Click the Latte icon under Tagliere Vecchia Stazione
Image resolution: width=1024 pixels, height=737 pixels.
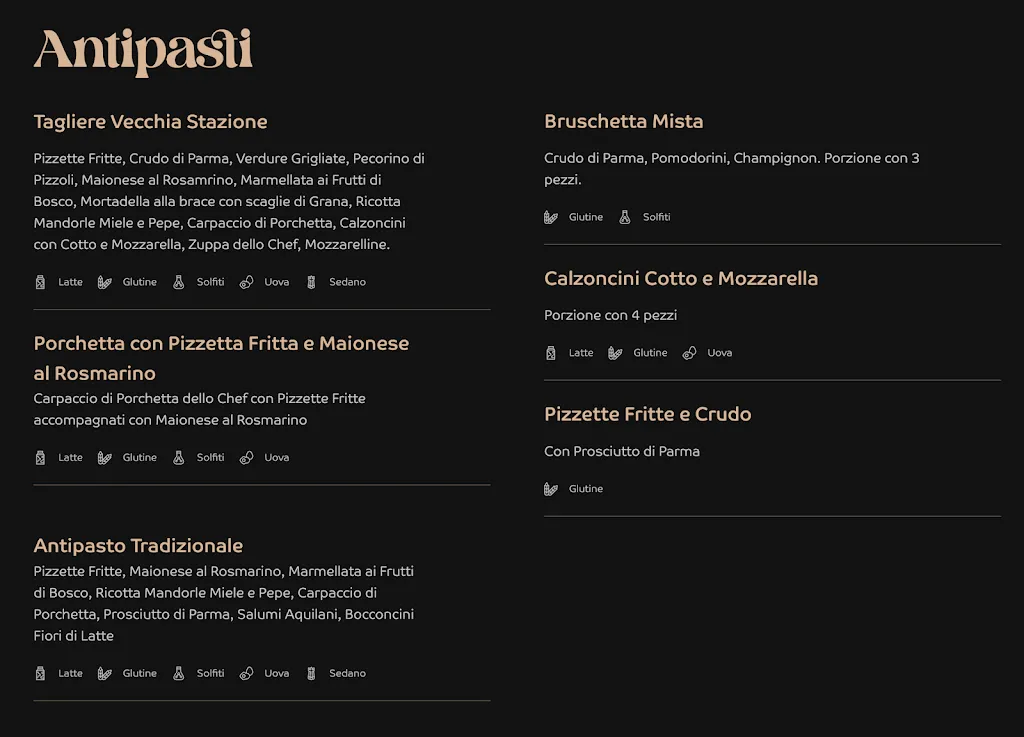(41, 282)
